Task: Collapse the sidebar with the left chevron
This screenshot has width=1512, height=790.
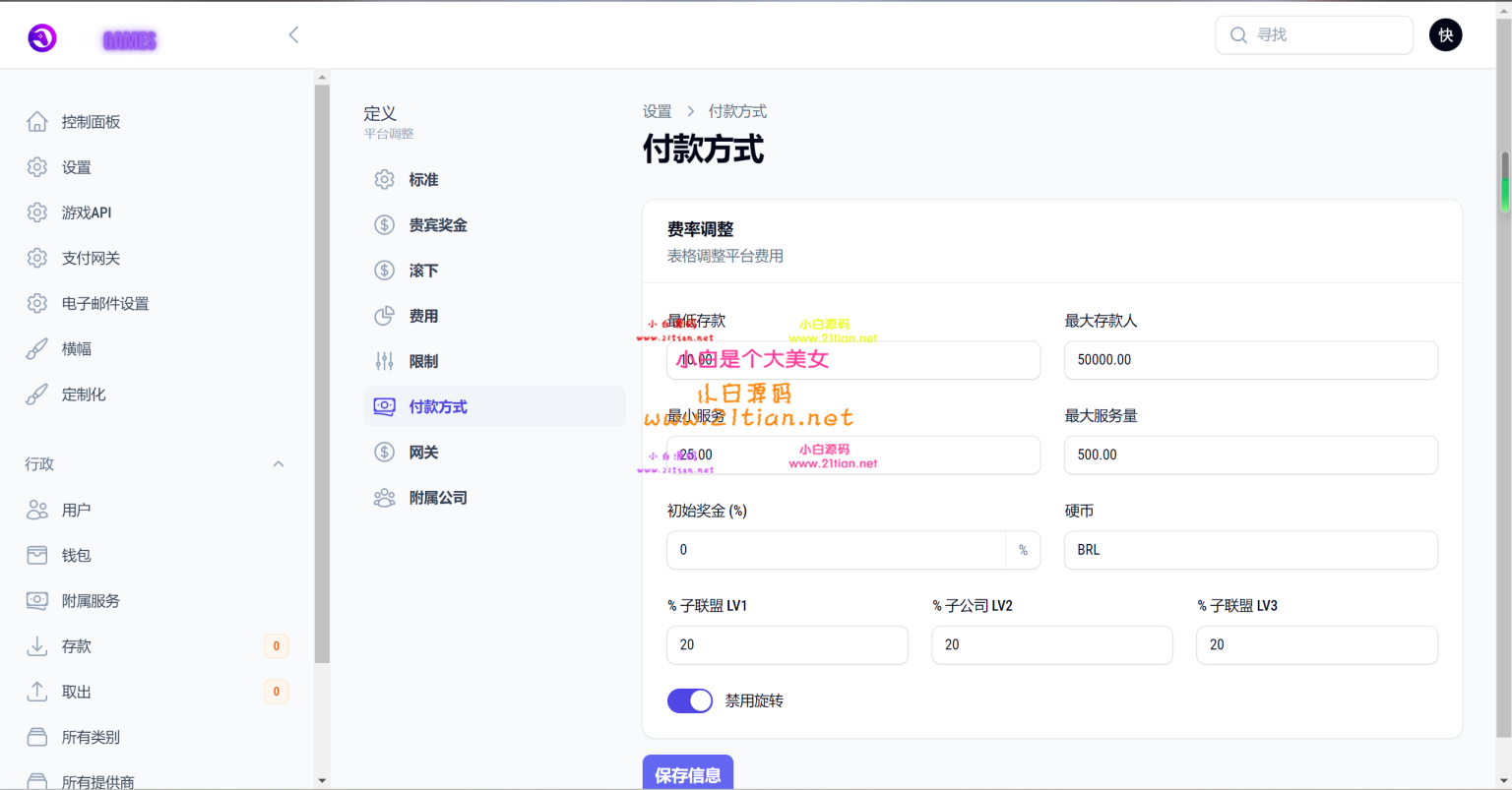Action: (293, 35)
